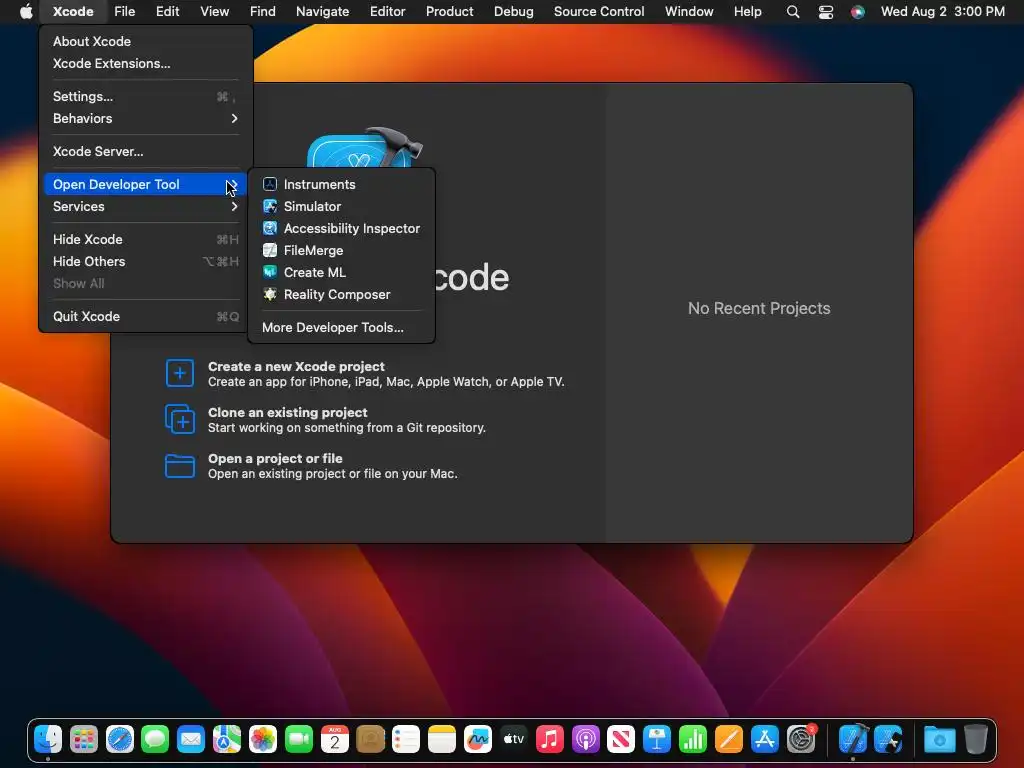The width and height of the screenshot is (1024, 768).
Task: Open FaceTime from the Dock
Action: [298, 739]
